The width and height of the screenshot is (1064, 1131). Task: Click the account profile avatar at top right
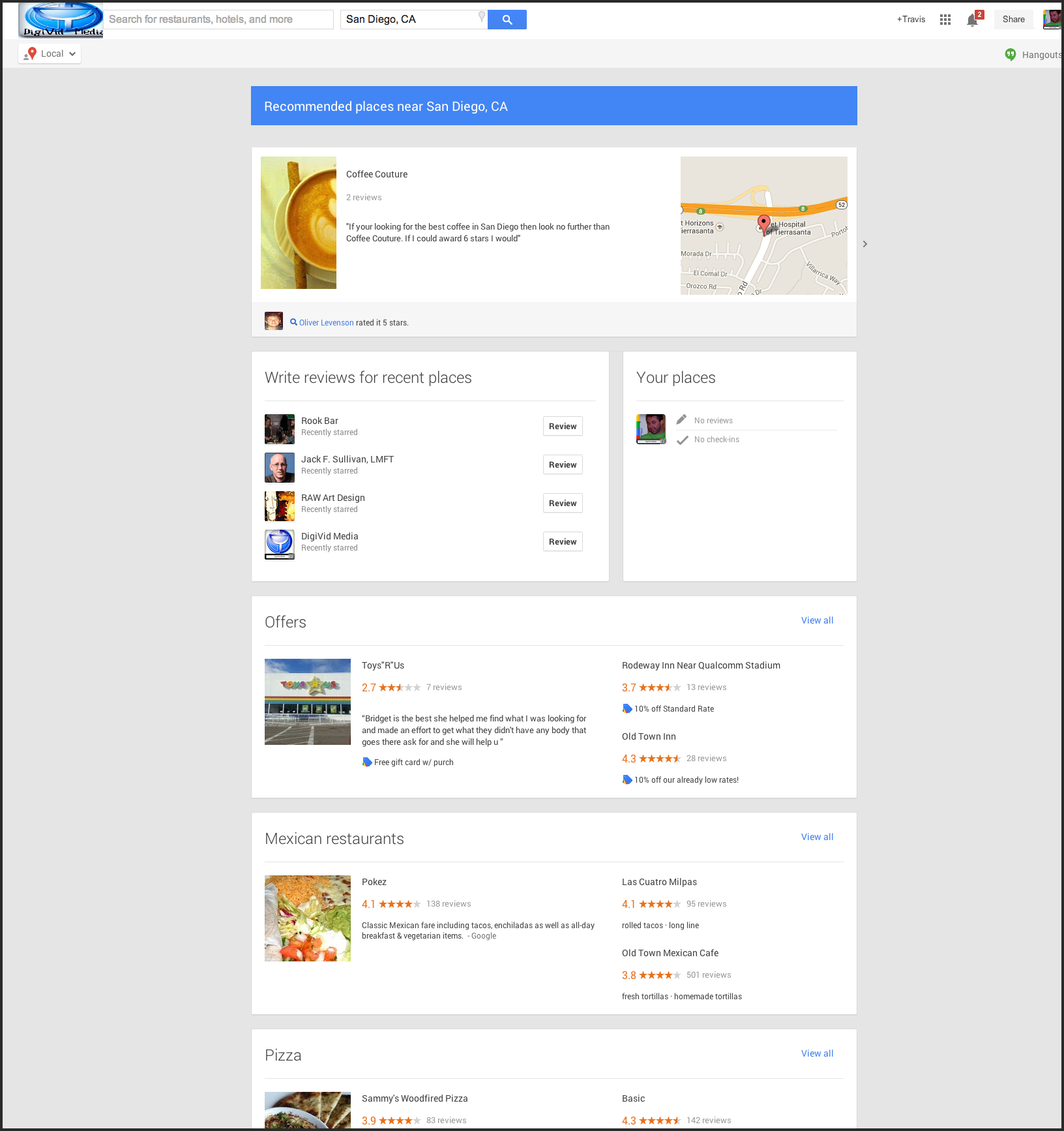[1052, 19]
